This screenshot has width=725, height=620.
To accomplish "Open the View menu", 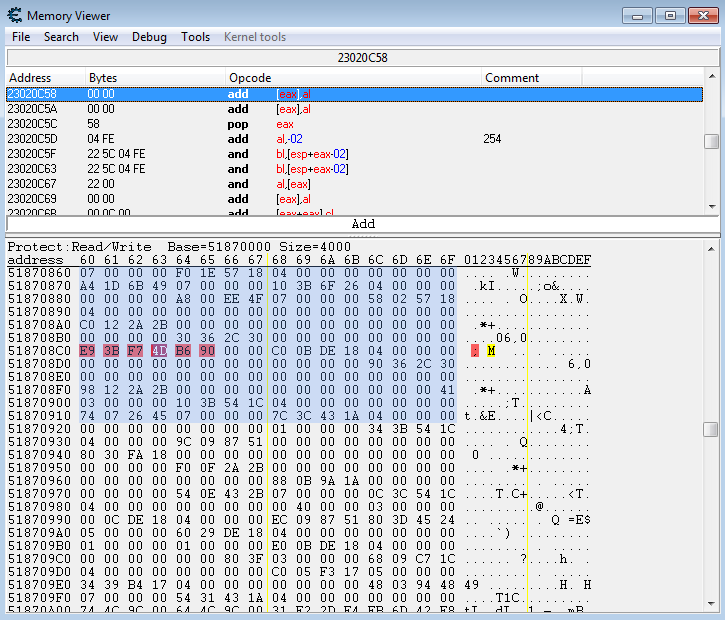I will click(x=105, y=37).
